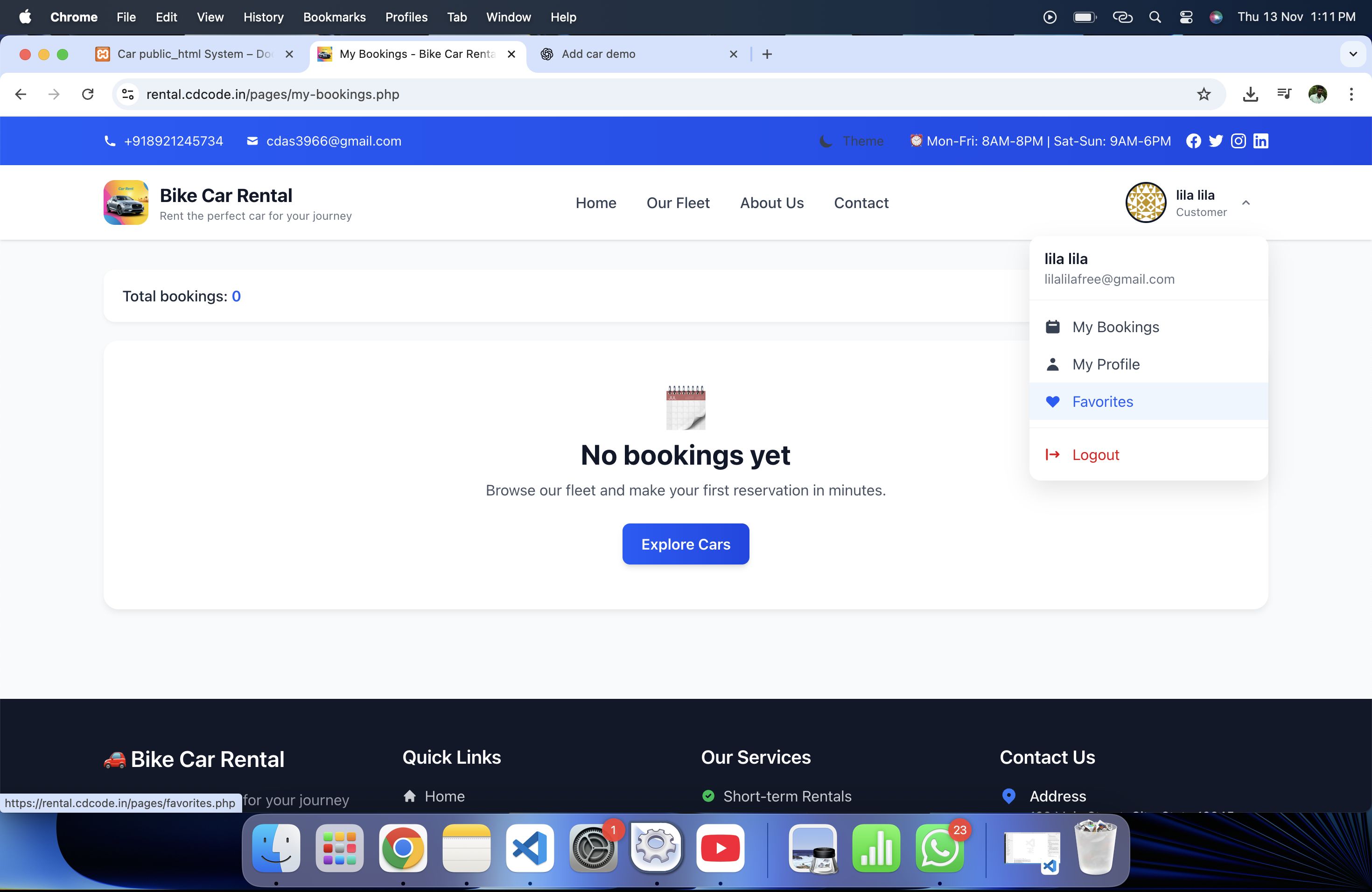Collapse the lila lila user menu chevron
The image size is (1372, 892).
(1246, 203)
